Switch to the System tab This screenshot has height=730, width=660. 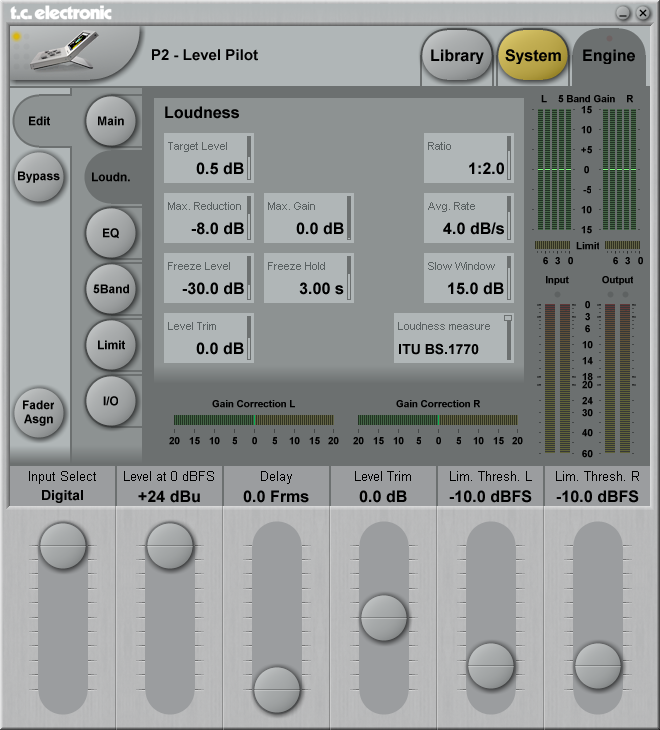click(533, 55)
